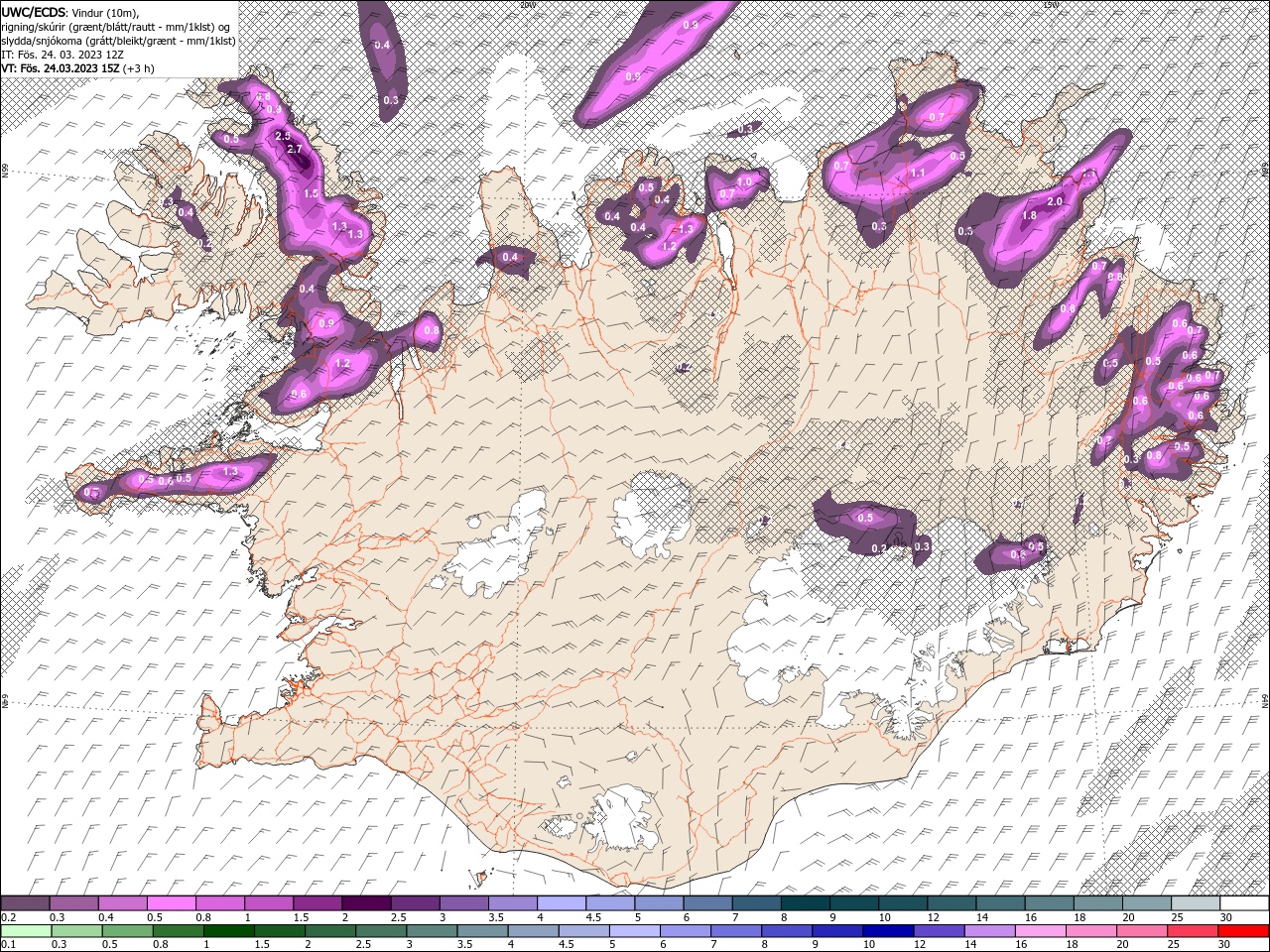
Task: Pick the 6 slate-blue swatch in upper legend
Action: (x=706, y=903)
